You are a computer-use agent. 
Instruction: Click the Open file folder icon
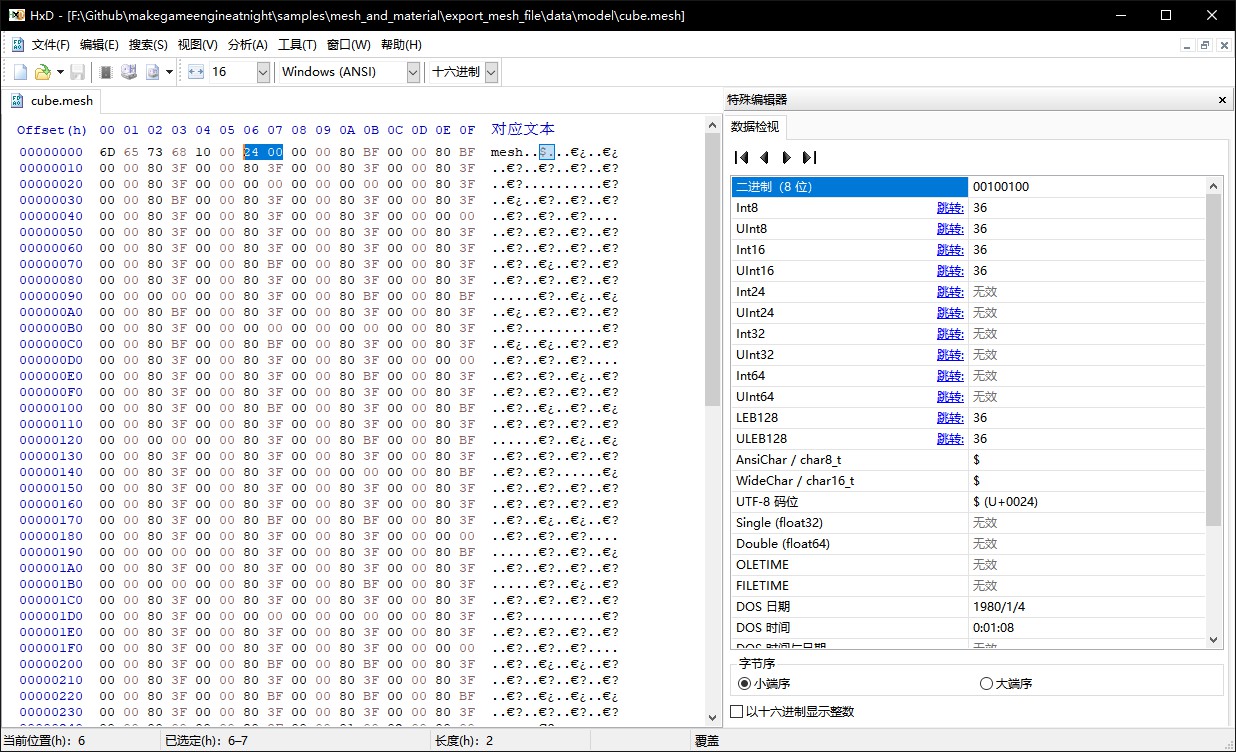[x=42, y=72]
